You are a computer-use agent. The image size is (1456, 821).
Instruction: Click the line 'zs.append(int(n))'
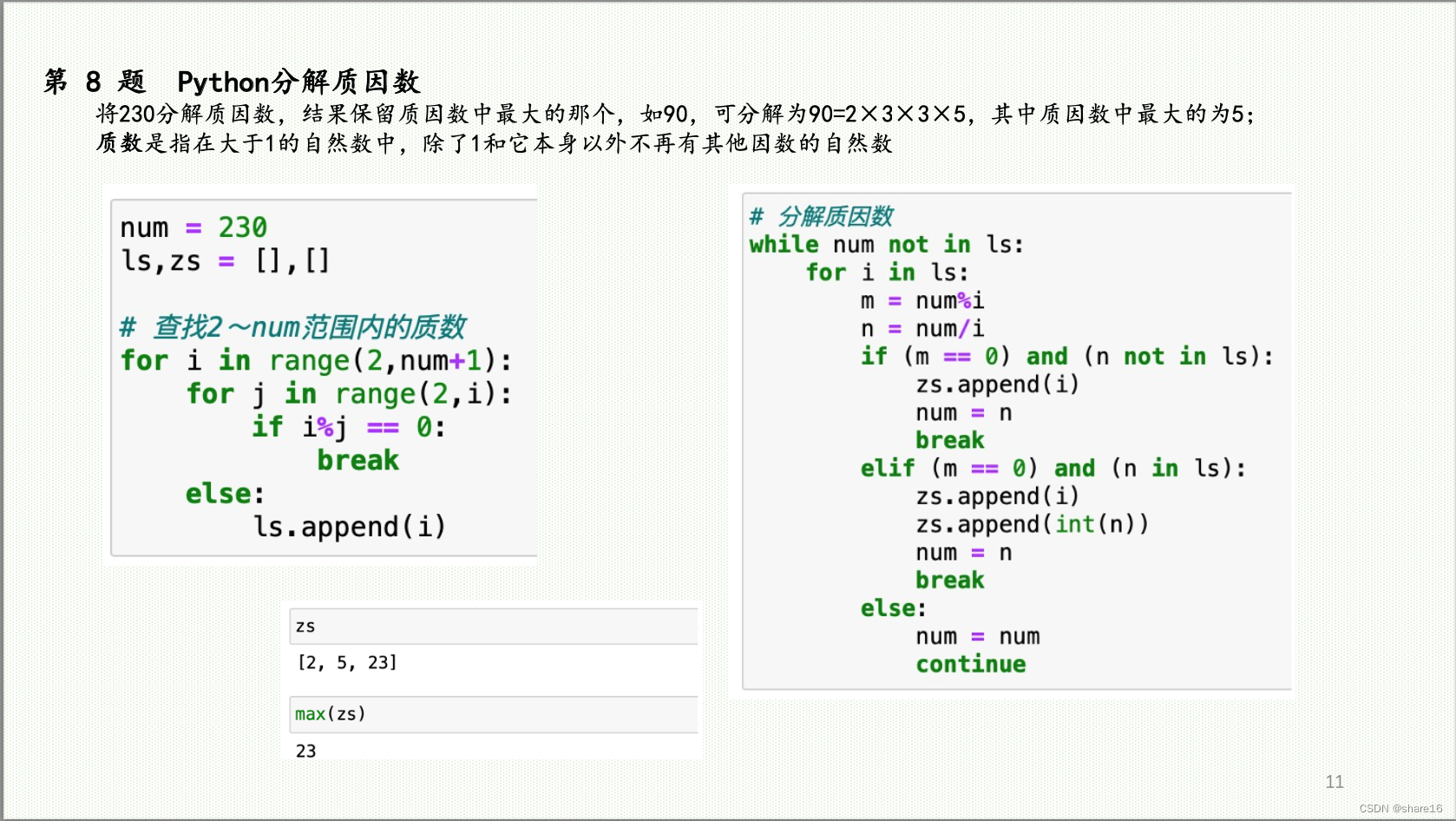(x=1032, y=524)
